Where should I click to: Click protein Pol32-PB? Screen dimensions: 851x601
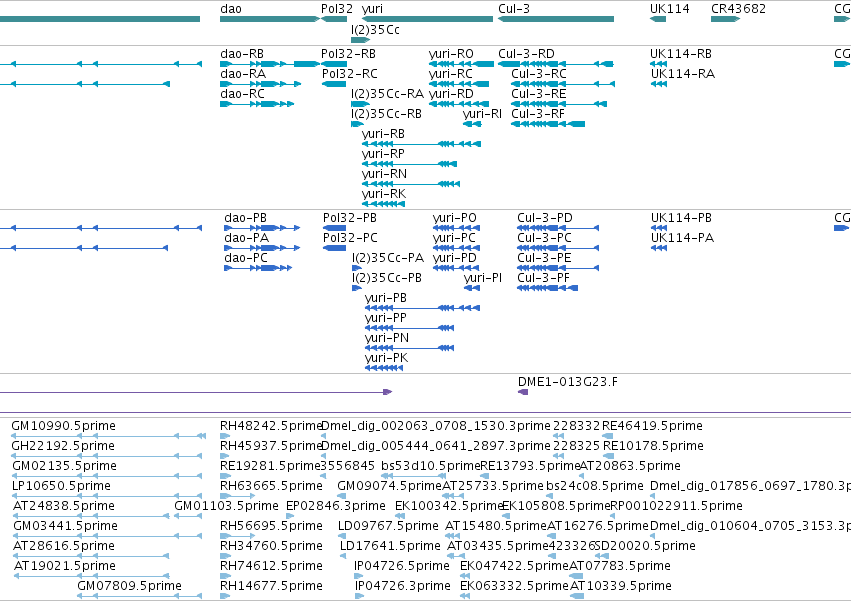click(350, 218)
